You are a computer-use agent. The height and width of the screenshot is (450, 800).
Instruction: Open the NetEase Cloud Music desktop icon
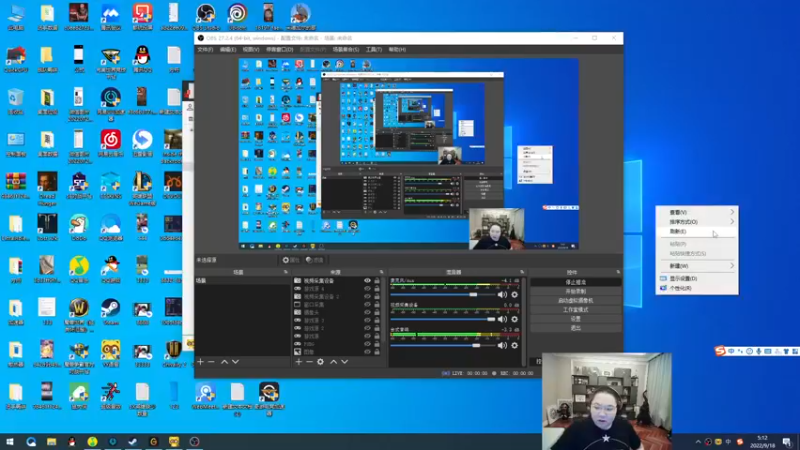click(111, 143)
